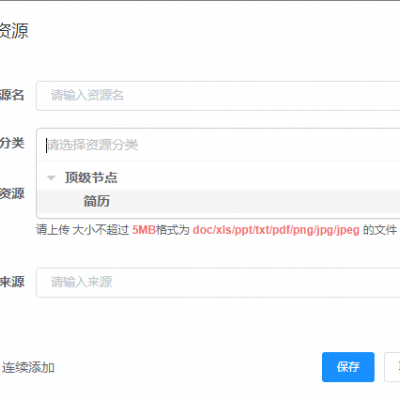This screenshot has height=400, width=400.
Task: Click the 格式为 text in upload hint
Action: (173, 230)
